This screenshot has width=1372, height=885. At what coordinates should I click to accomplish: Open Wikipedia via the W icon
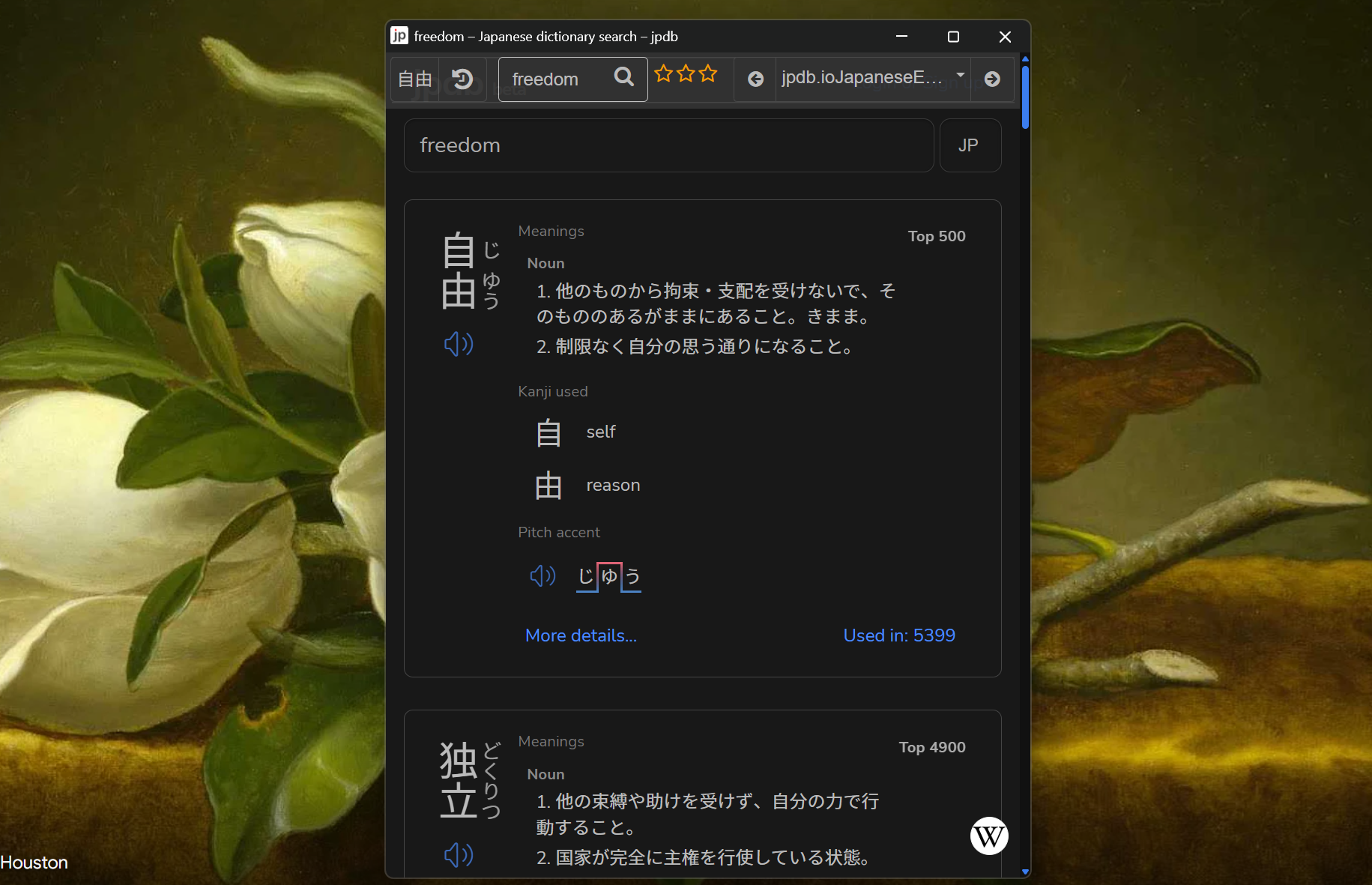989,836
